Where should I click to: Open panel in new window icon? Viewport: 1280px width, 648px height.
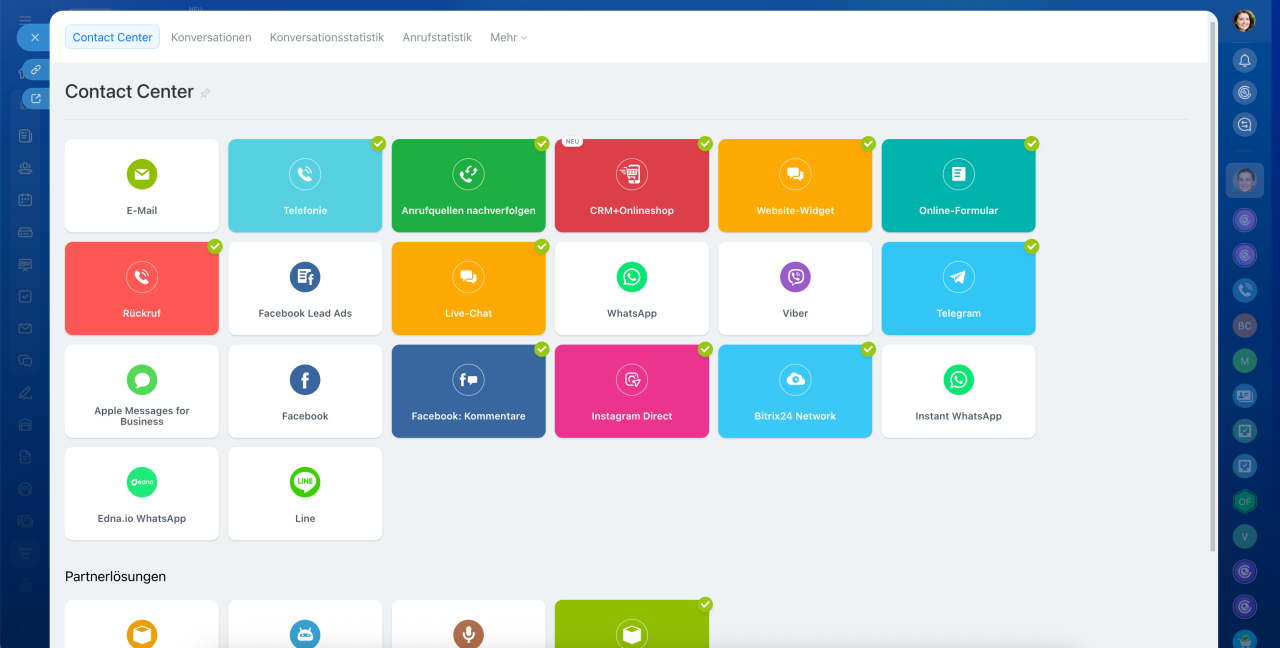coord(35,98)
